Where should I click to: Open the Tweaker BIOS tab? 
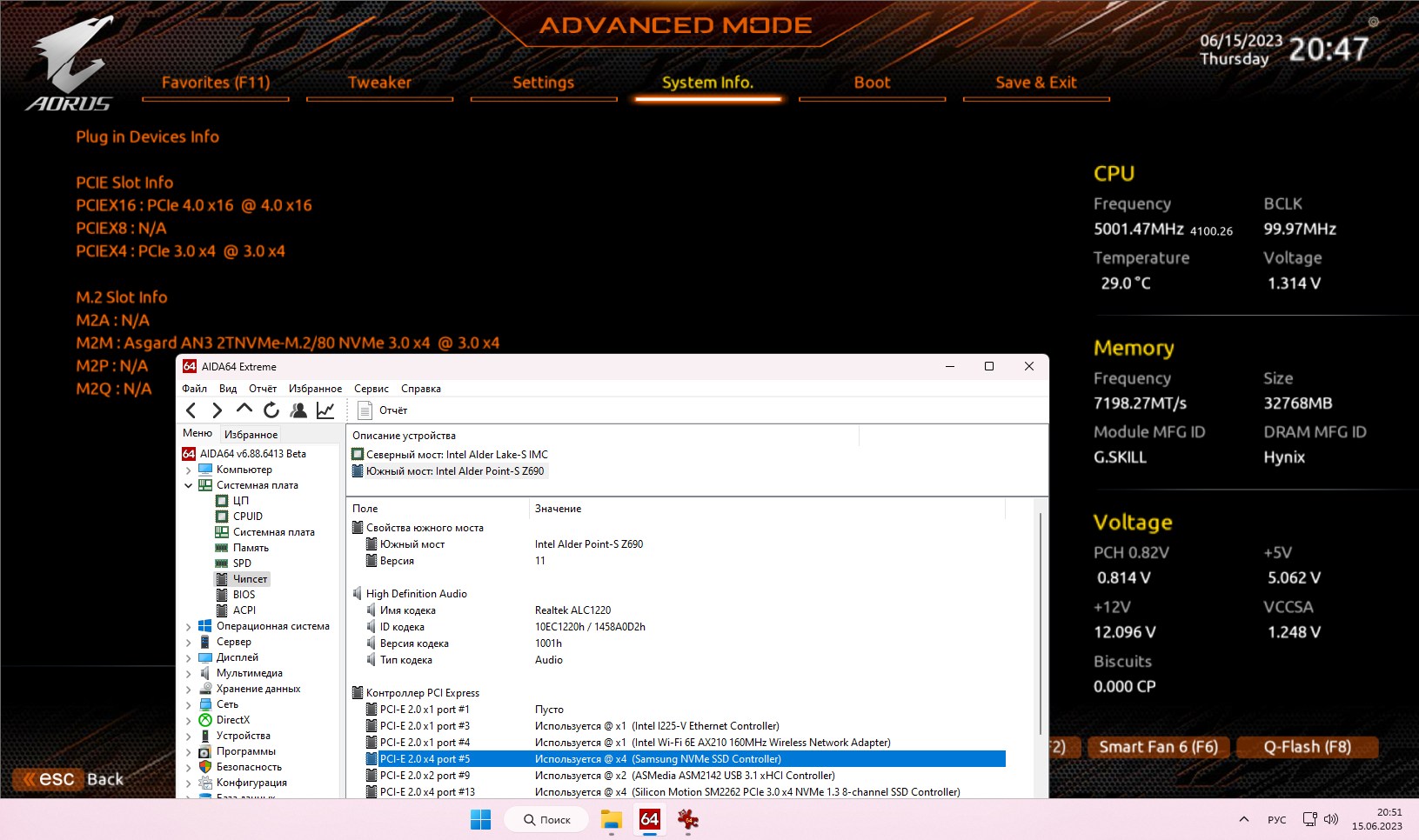click(x=379, y=83)
